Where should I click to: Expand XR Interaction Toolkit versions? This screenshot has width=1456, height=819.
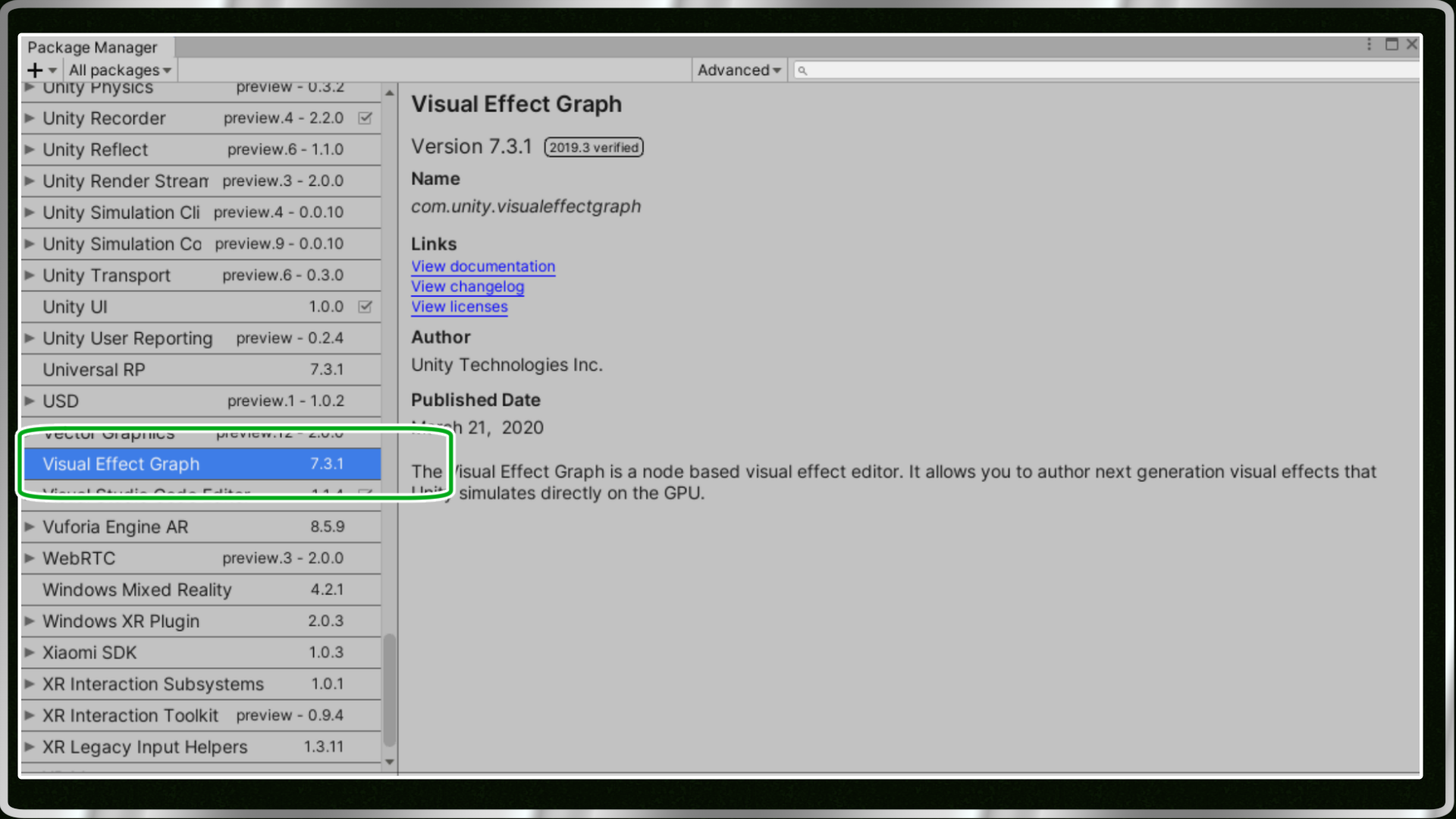[30, 715]
